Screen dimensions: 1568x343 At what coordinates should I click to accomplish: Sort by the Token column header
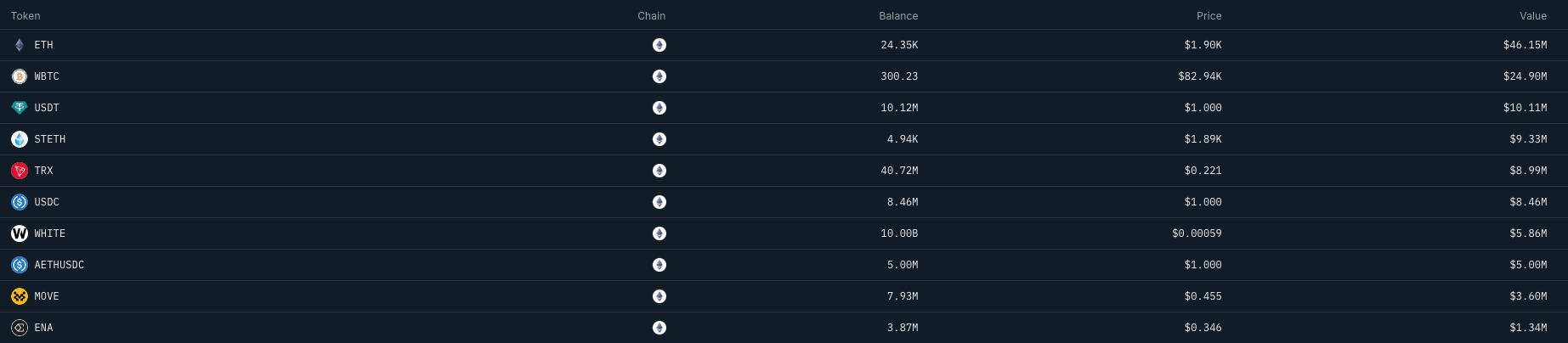(25, 16)
